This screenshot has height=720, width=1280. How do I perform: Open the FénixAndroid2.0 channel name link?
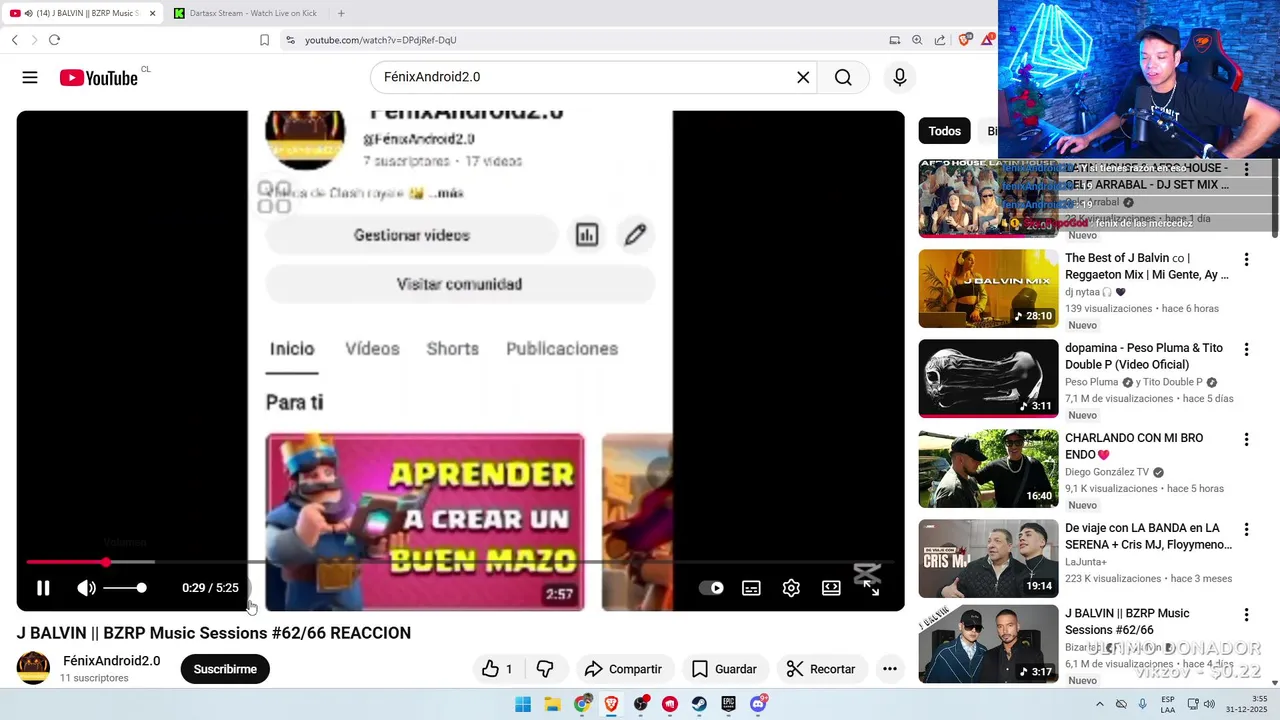(x=111, y=661)
